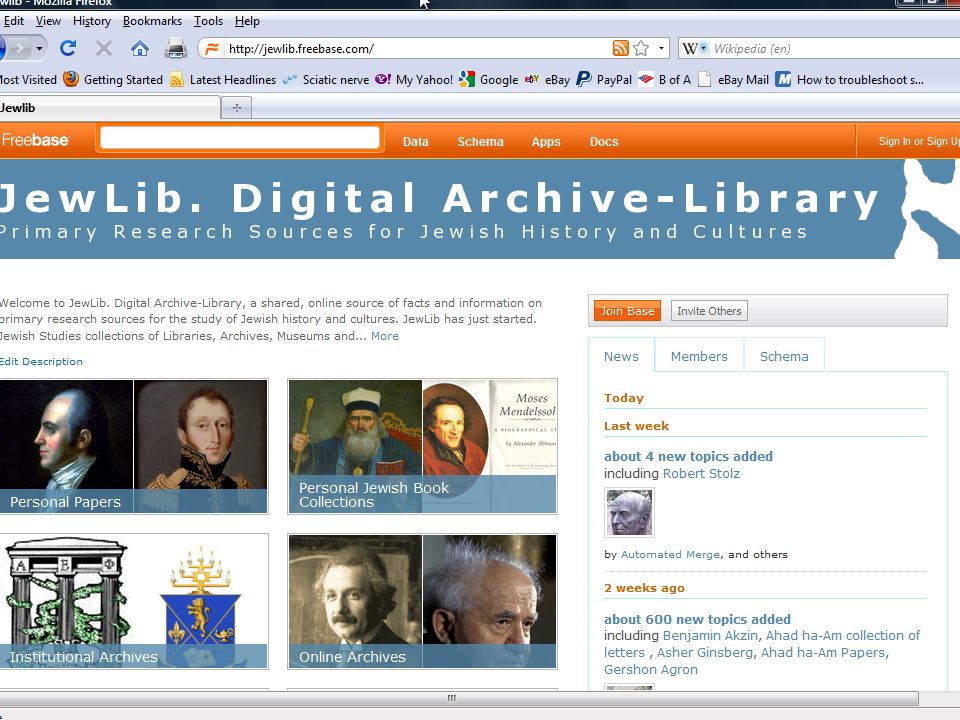
Task: Open the Bookmarks menu
Action: coord(152,21)
